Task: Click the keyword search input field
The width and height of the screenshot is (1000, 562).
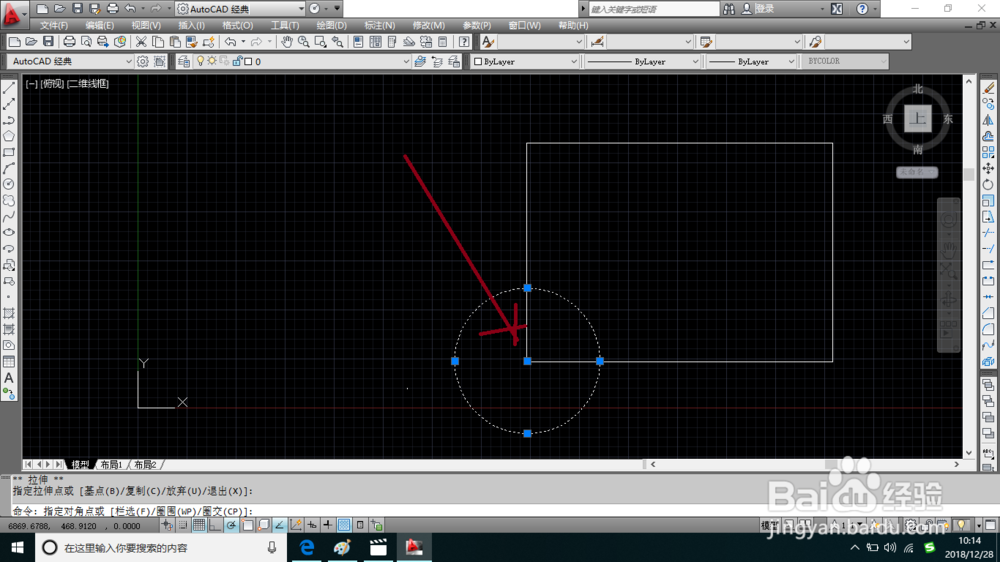Action: (652, 9)
